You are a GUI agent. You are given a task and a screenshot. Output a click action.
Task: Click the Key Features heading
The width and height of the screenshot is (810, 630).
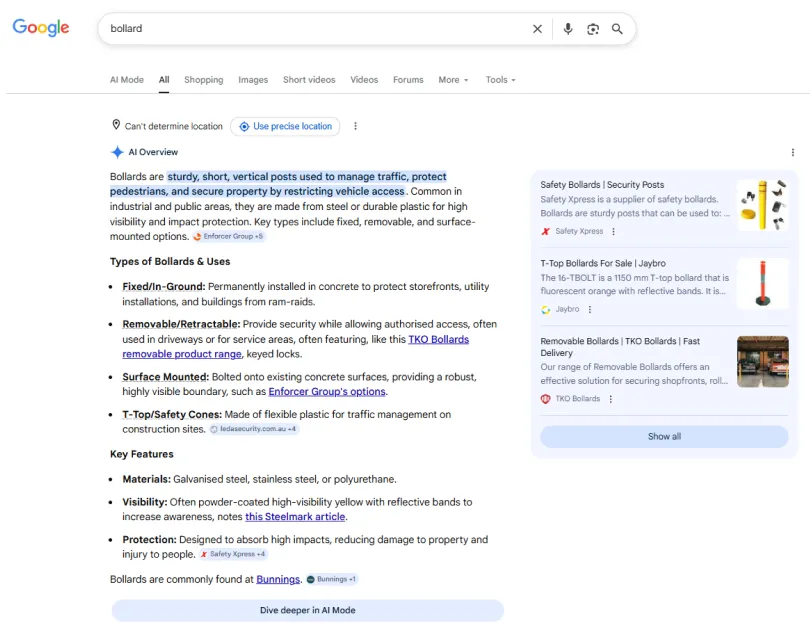tap(142, 454)
